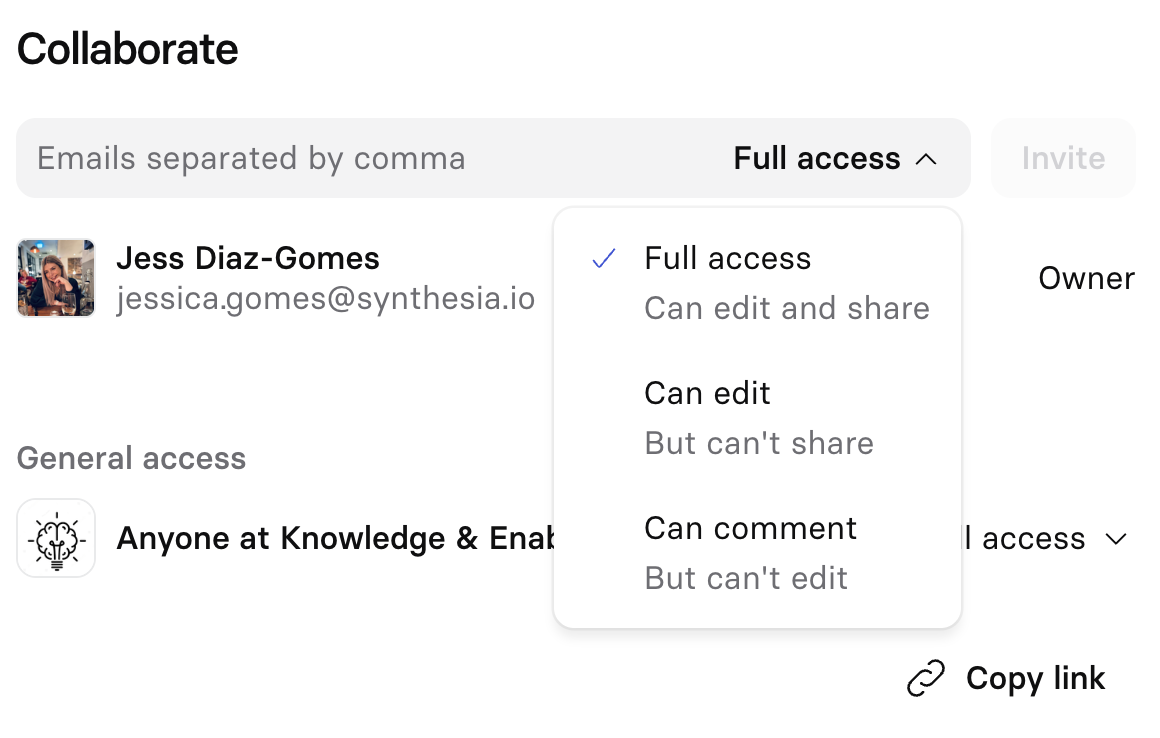This screenshot has width=1160, height=738.
Task: Click Jess Diaz-Gomes profile photo
Action: tap(56, 278)
